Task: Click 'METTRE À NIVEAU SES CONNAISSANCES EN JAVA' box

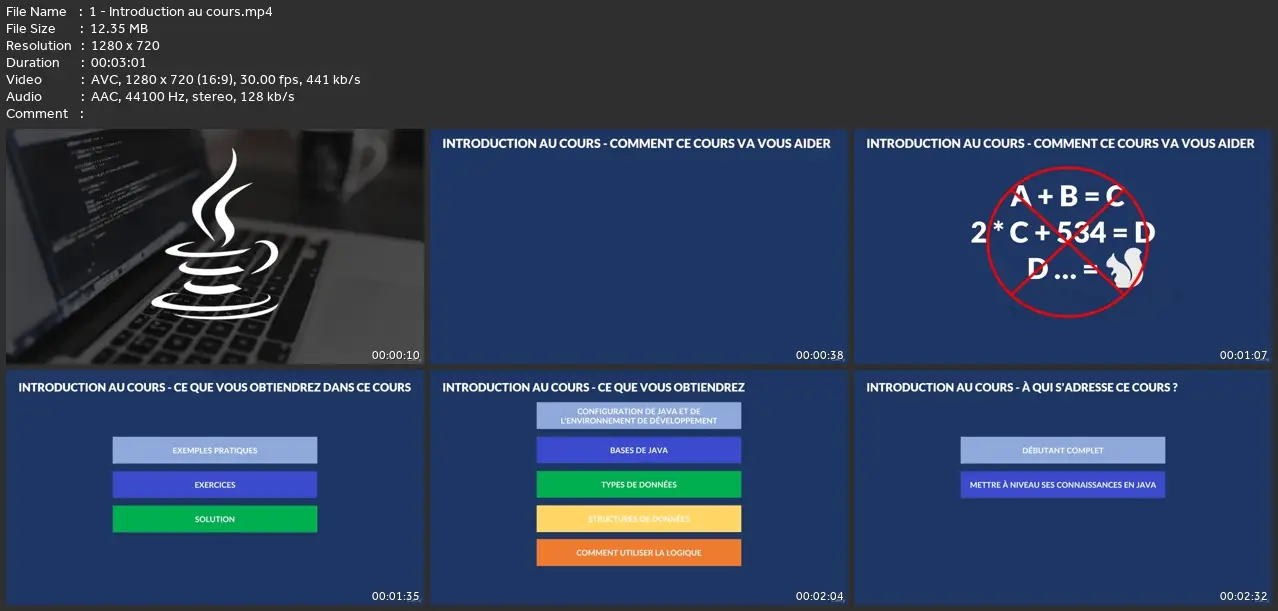Action: coord(1063,485)
